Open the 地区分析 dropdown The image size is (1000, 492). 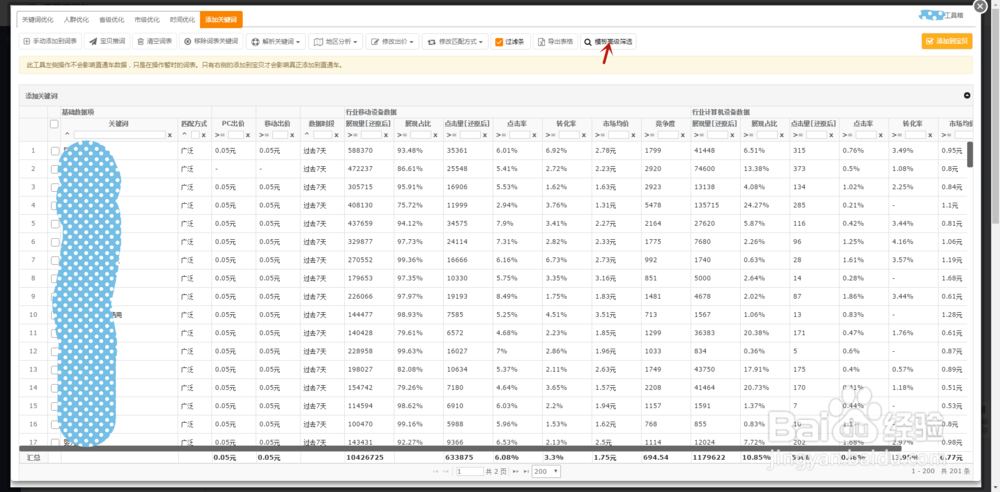(x=336, y=41)
